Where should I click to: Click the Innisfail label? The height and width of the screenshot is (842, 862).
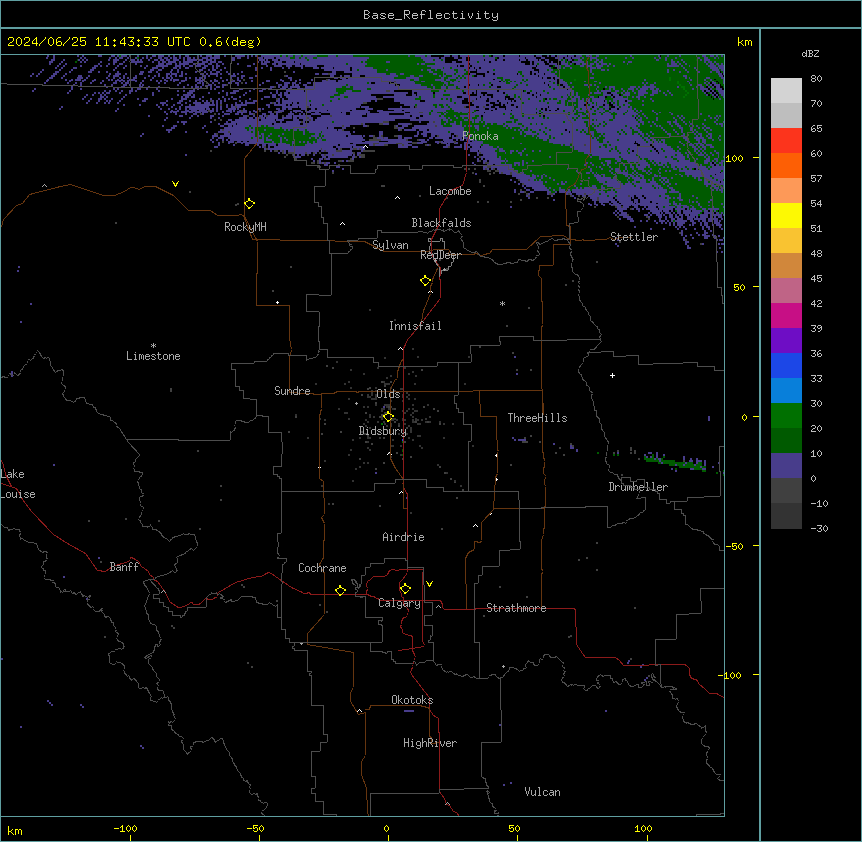click(x=415, y=326)
